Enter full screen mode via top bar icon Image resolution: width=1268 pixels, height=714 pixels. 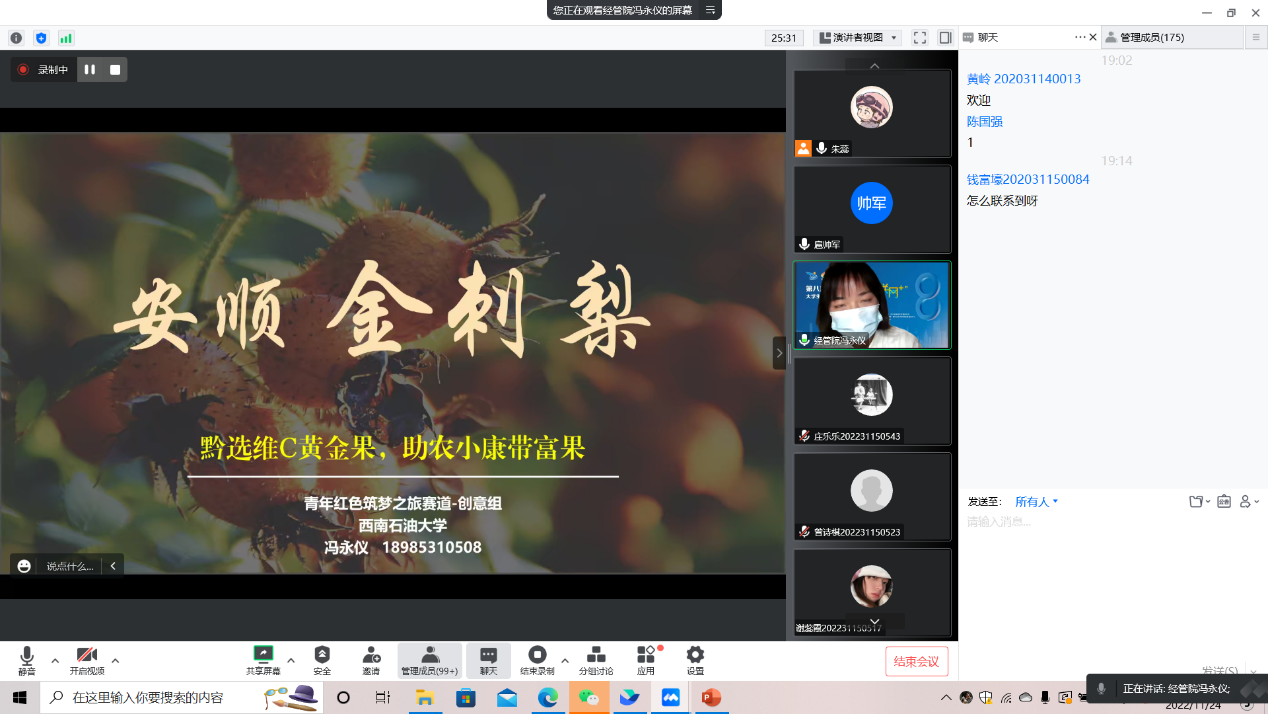(x=919, y=38)
